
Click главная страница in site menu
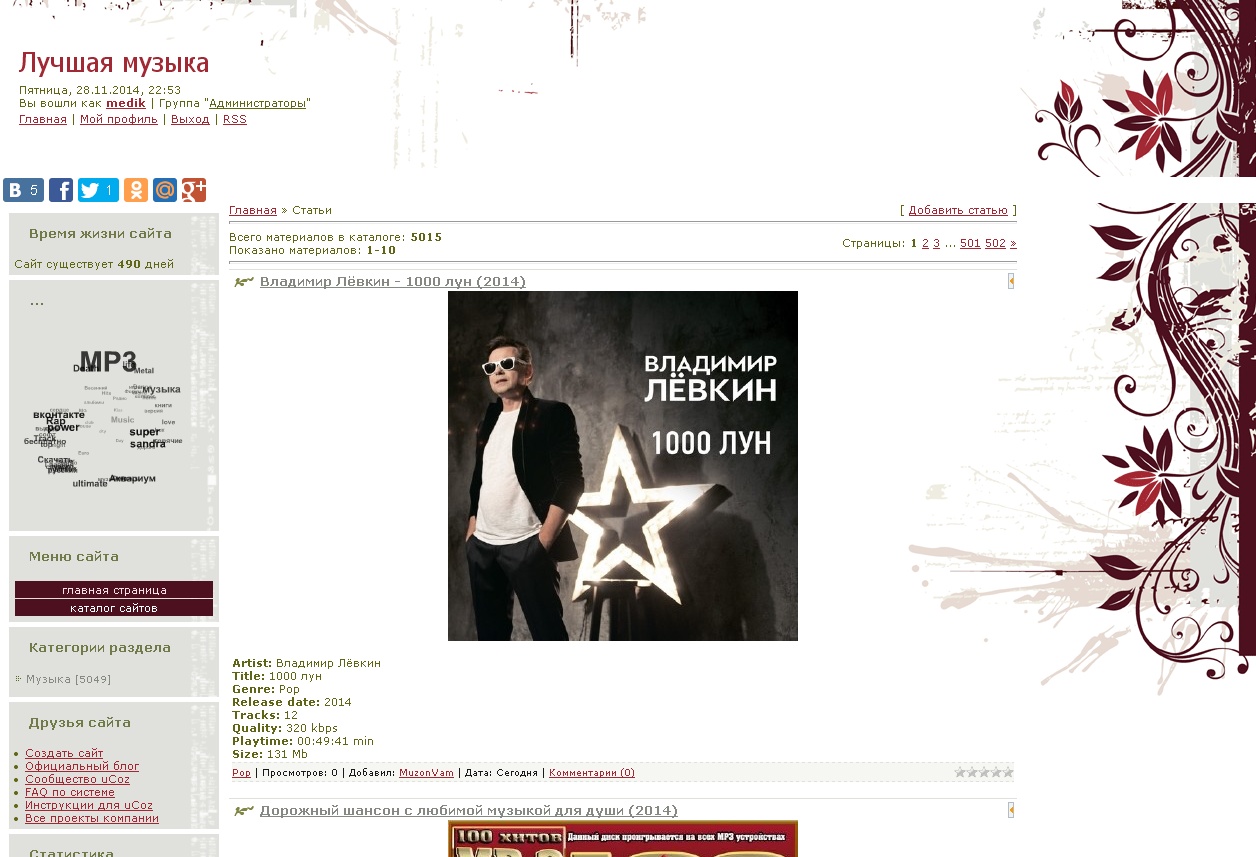[x=114, y=590]
